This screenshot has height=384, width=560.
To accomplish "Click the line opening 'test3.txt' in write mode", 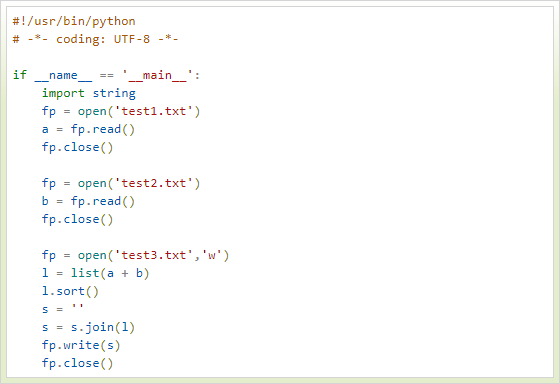I will (x=135, y=255).
